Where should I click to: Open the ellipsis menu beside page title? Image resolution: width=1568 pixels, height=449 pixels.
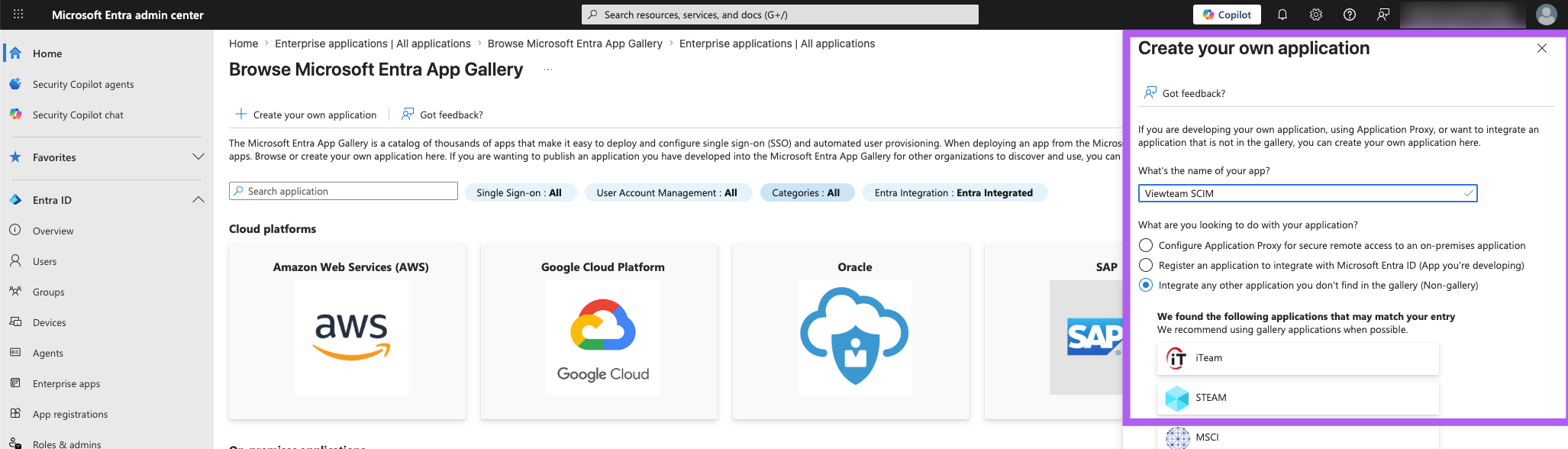tap(548, 69)
